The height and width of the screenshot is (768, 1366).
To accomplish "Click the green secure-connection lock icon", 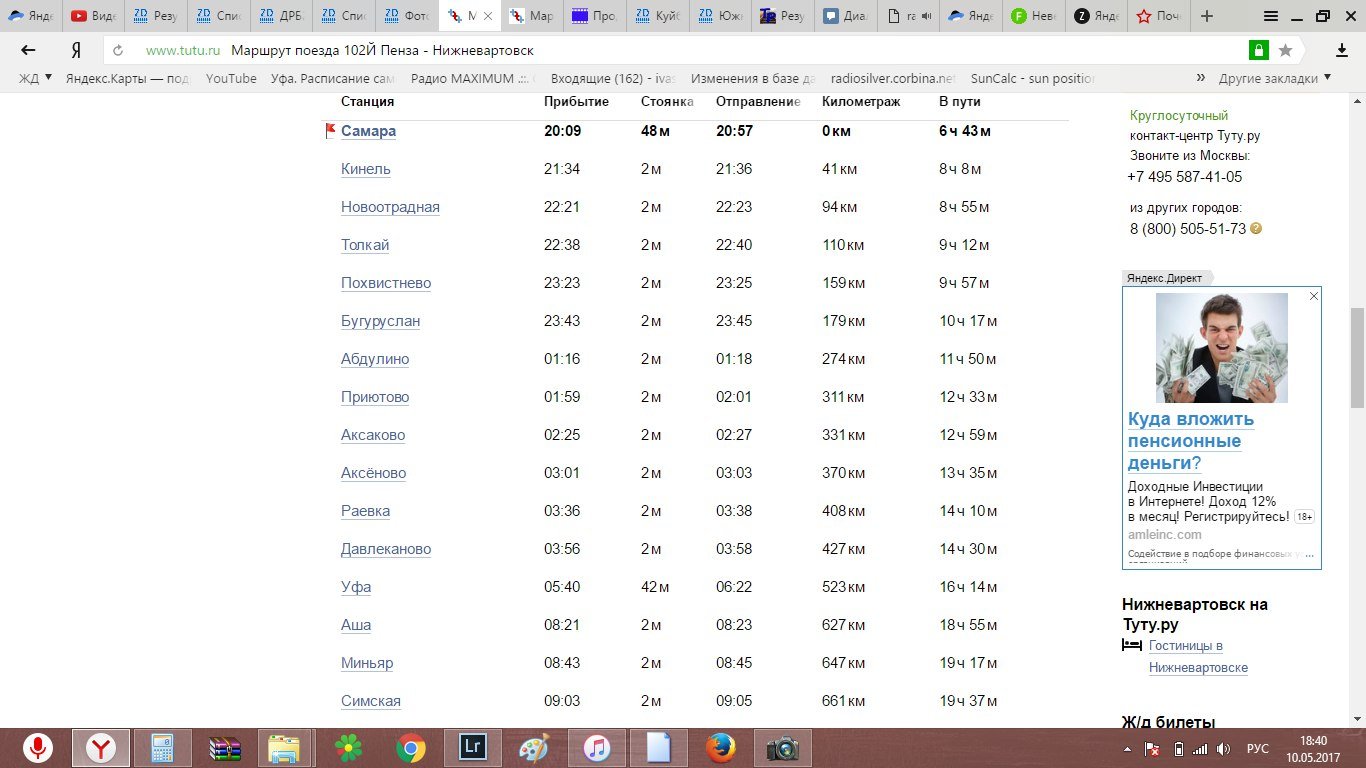I will [x=1258, y=50].
